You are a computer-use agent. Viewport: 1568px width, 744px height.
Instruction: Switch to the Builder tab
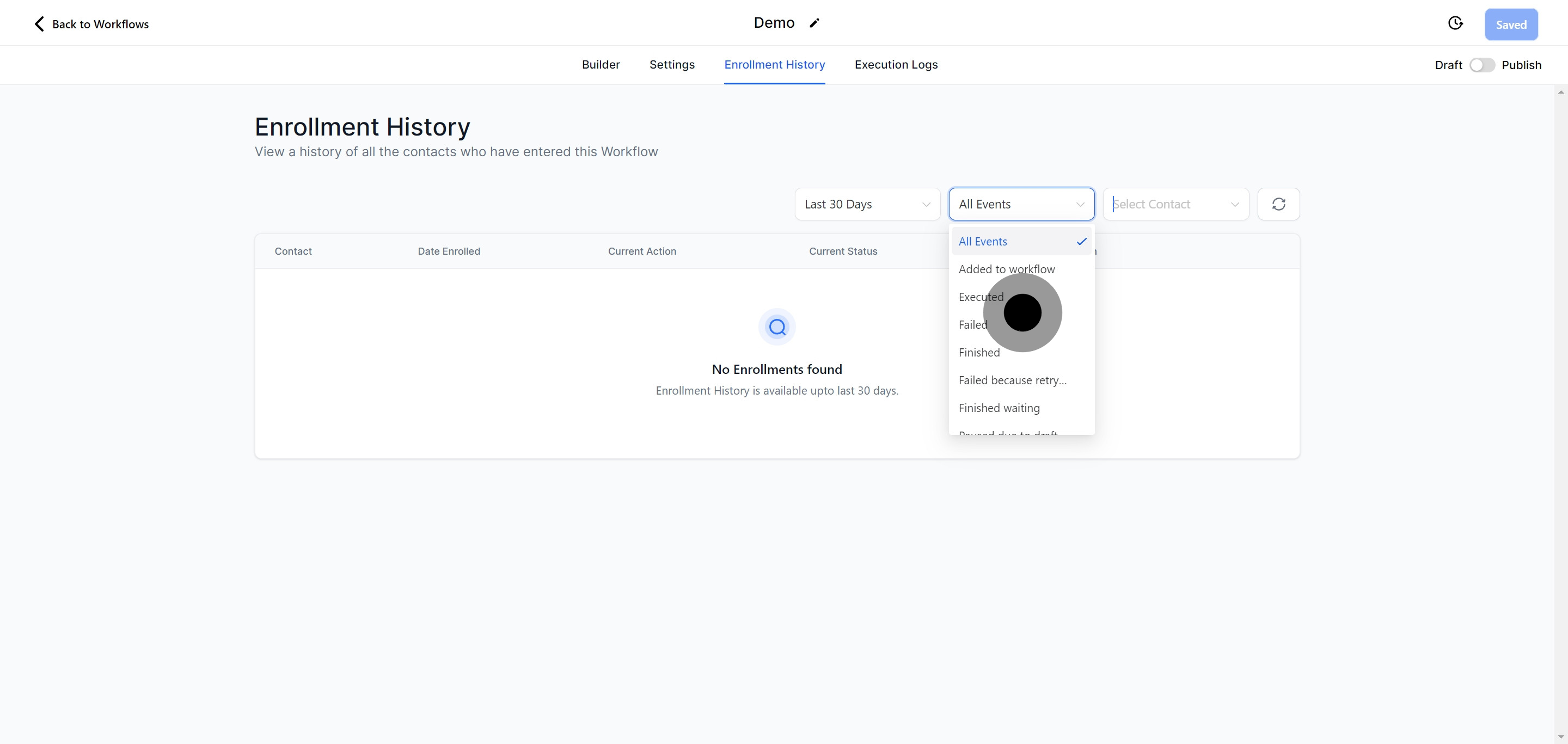click(x=600, y=64)
